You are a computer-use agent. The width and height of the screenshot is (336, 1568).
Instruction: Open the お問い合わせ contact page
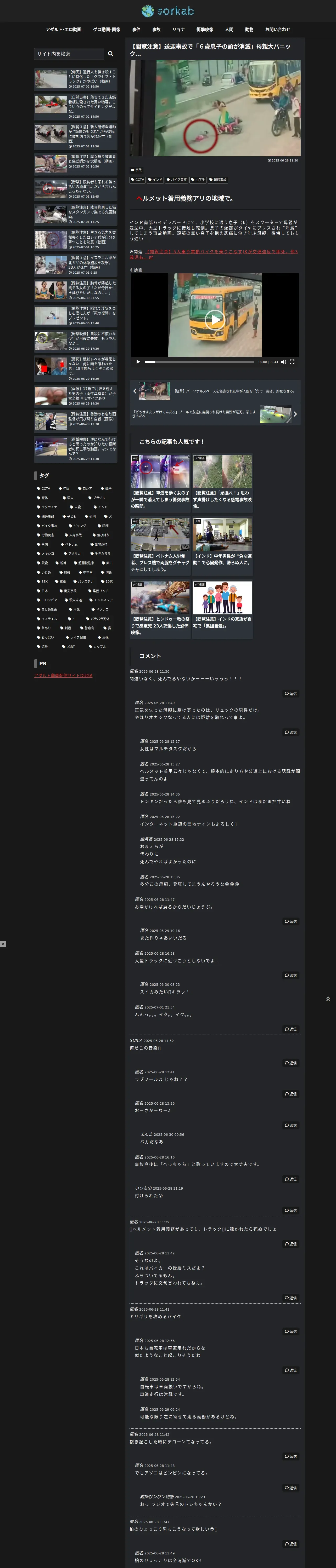click(x=277, y=29)
